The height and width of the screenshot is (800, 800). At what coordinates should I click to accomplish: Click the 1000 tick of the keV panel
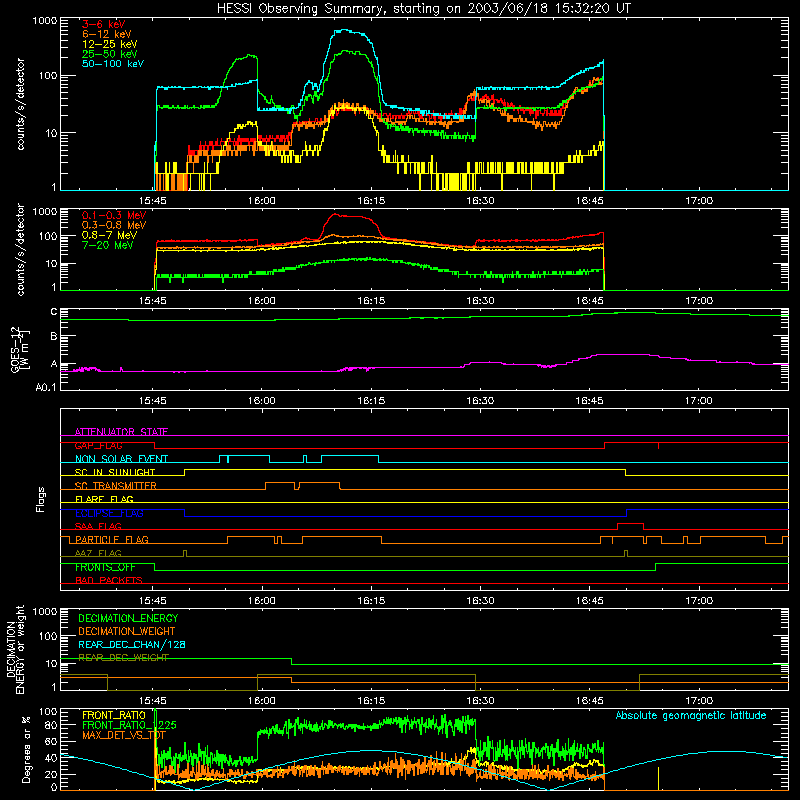tap(44, 21)
